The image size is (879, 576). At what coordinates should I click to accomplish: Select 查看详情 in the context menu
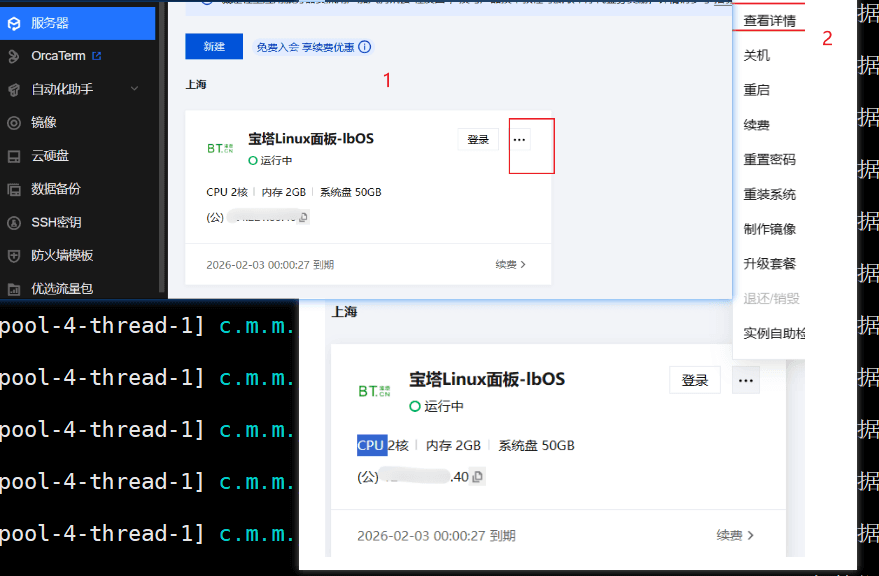pos(769,21)
